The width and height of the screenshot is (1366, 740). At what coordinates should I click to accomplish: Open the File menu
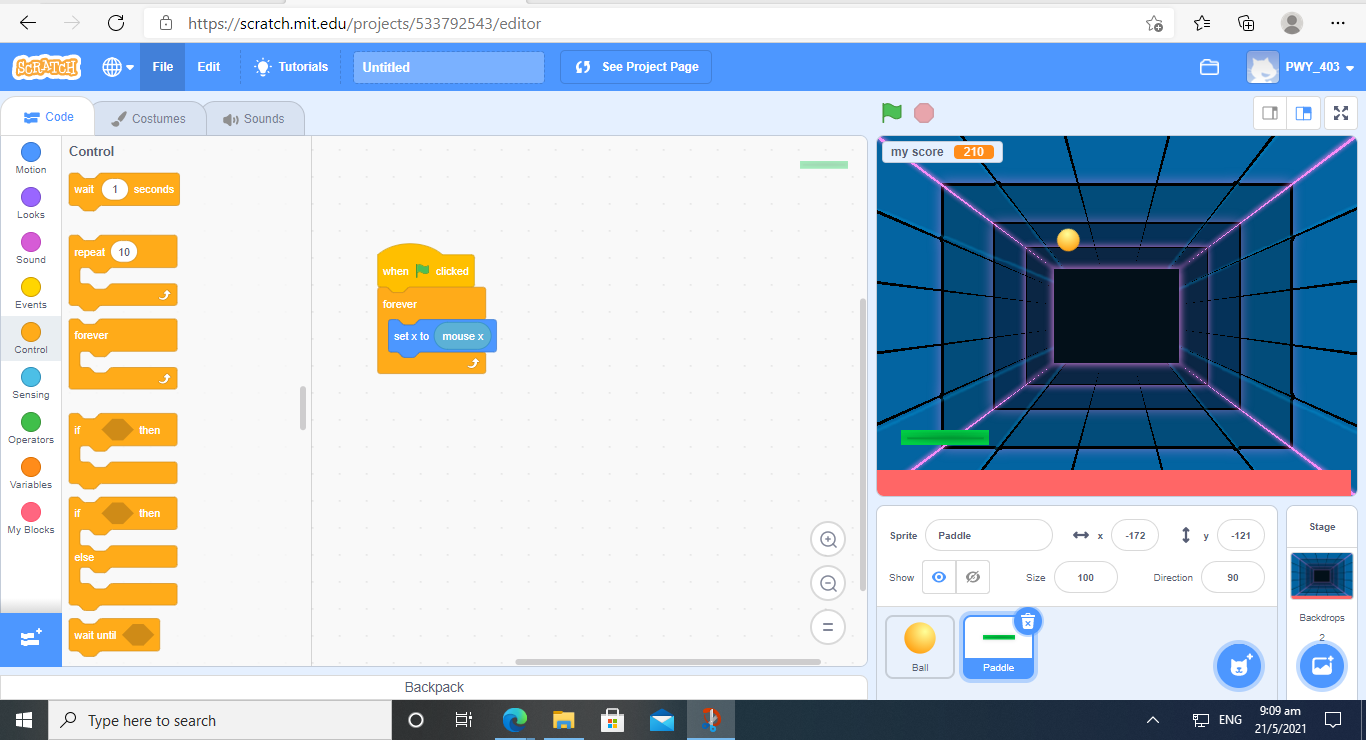point(162,67)
